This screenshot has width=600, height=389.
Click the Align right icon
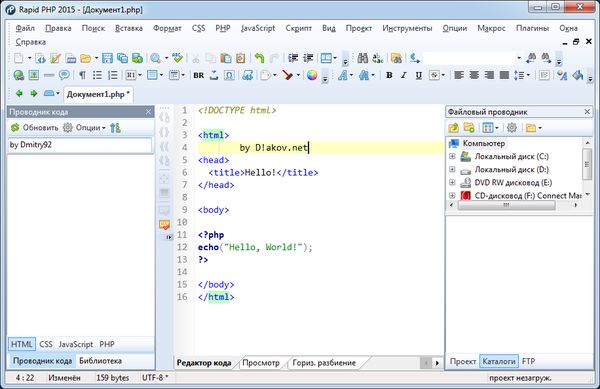coord(489,75)
